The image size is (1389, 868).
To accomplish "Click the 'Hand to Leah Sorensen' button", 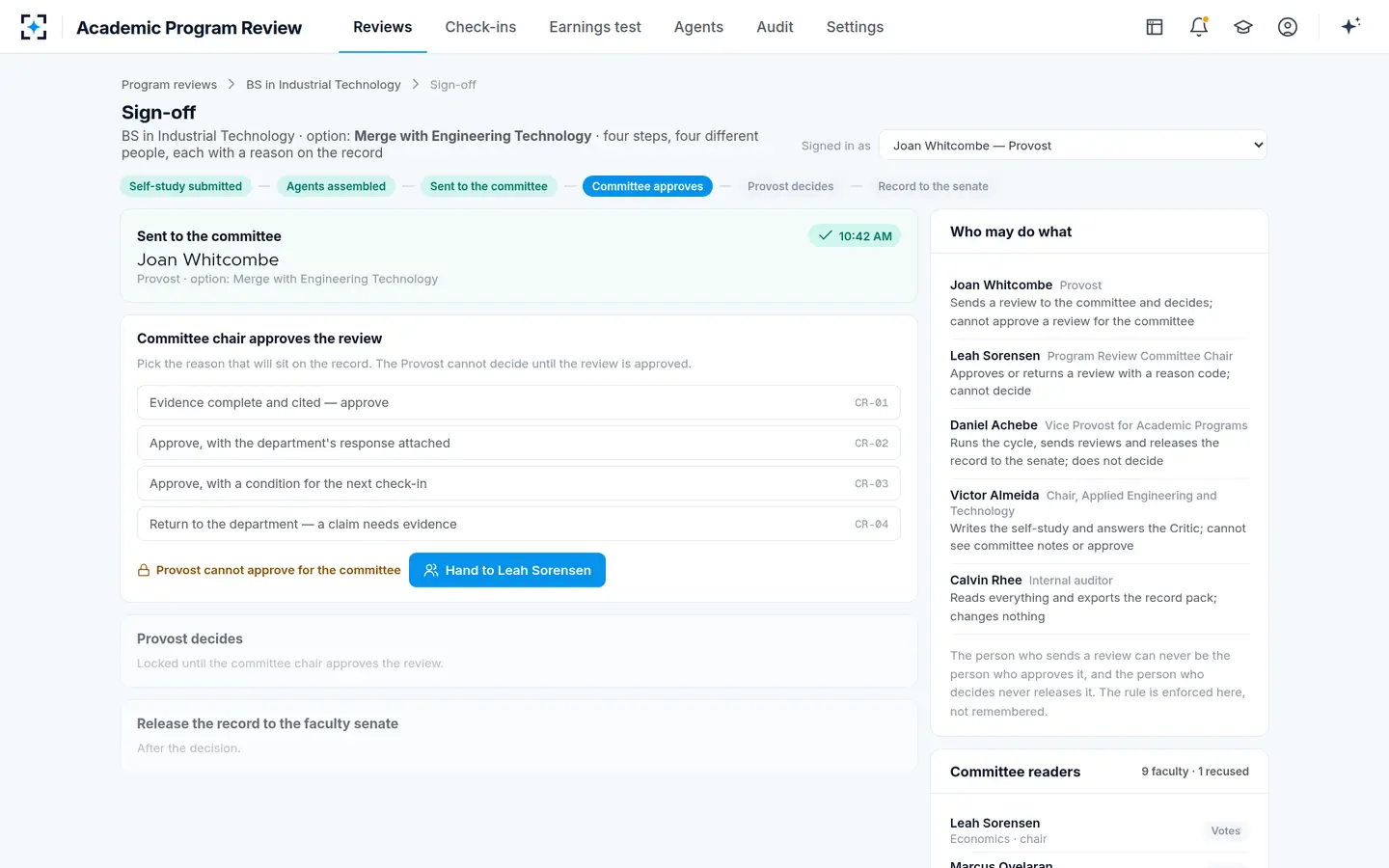I will (507, 570).
